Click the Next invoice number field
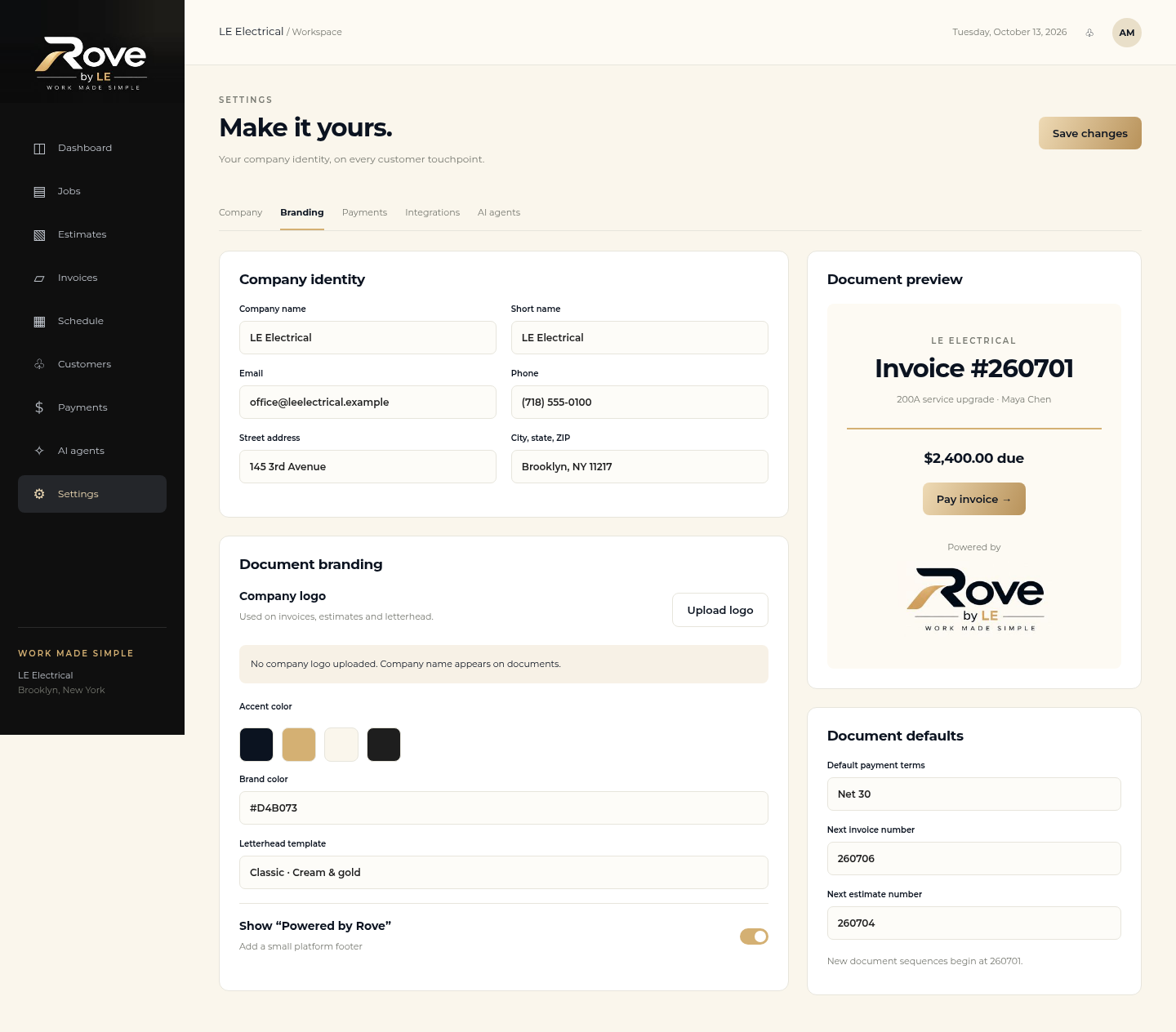This screenshot has width=1176, height=1032. point(974,858)
